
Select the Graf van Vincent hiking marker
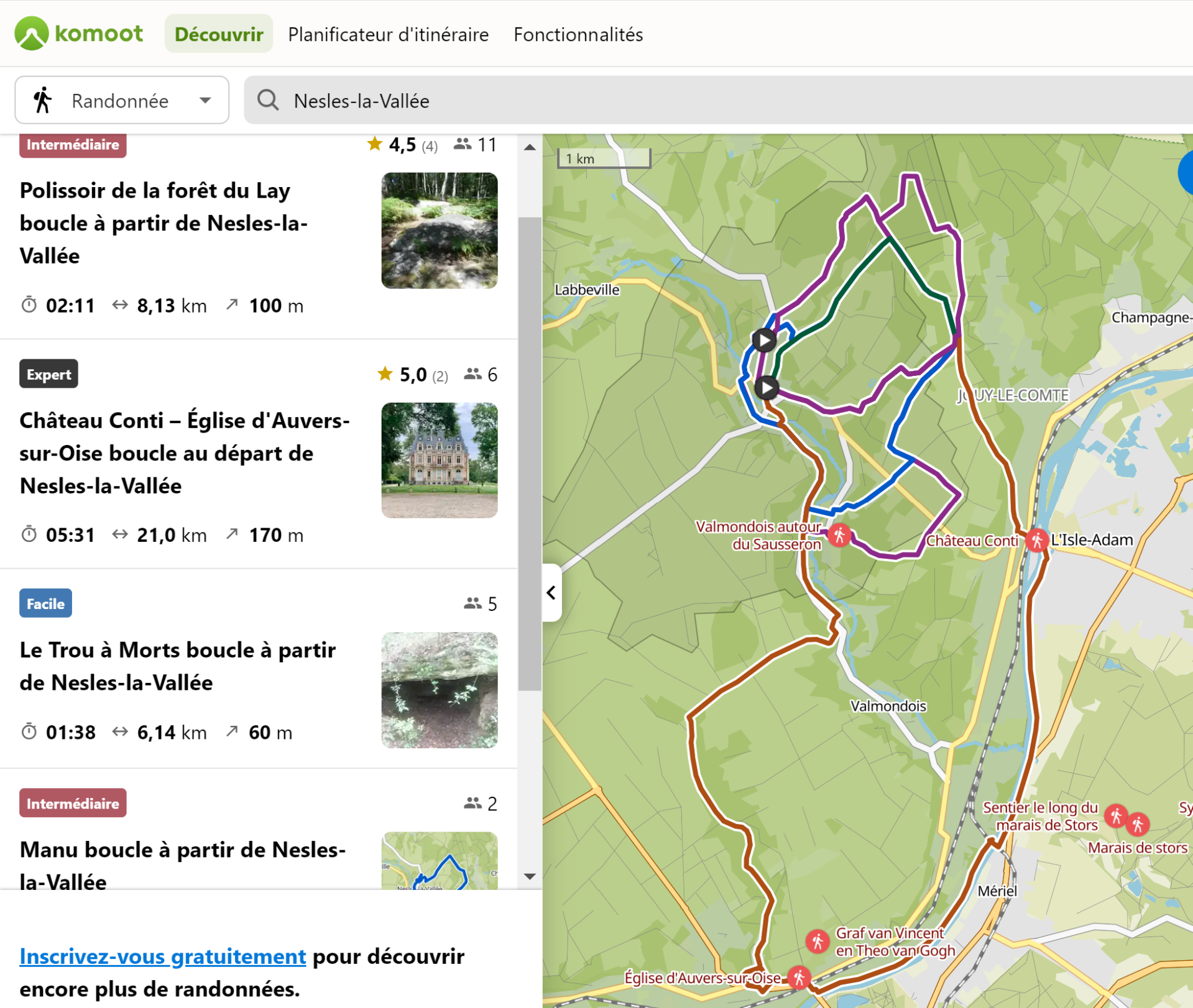[x=818, y=942]
